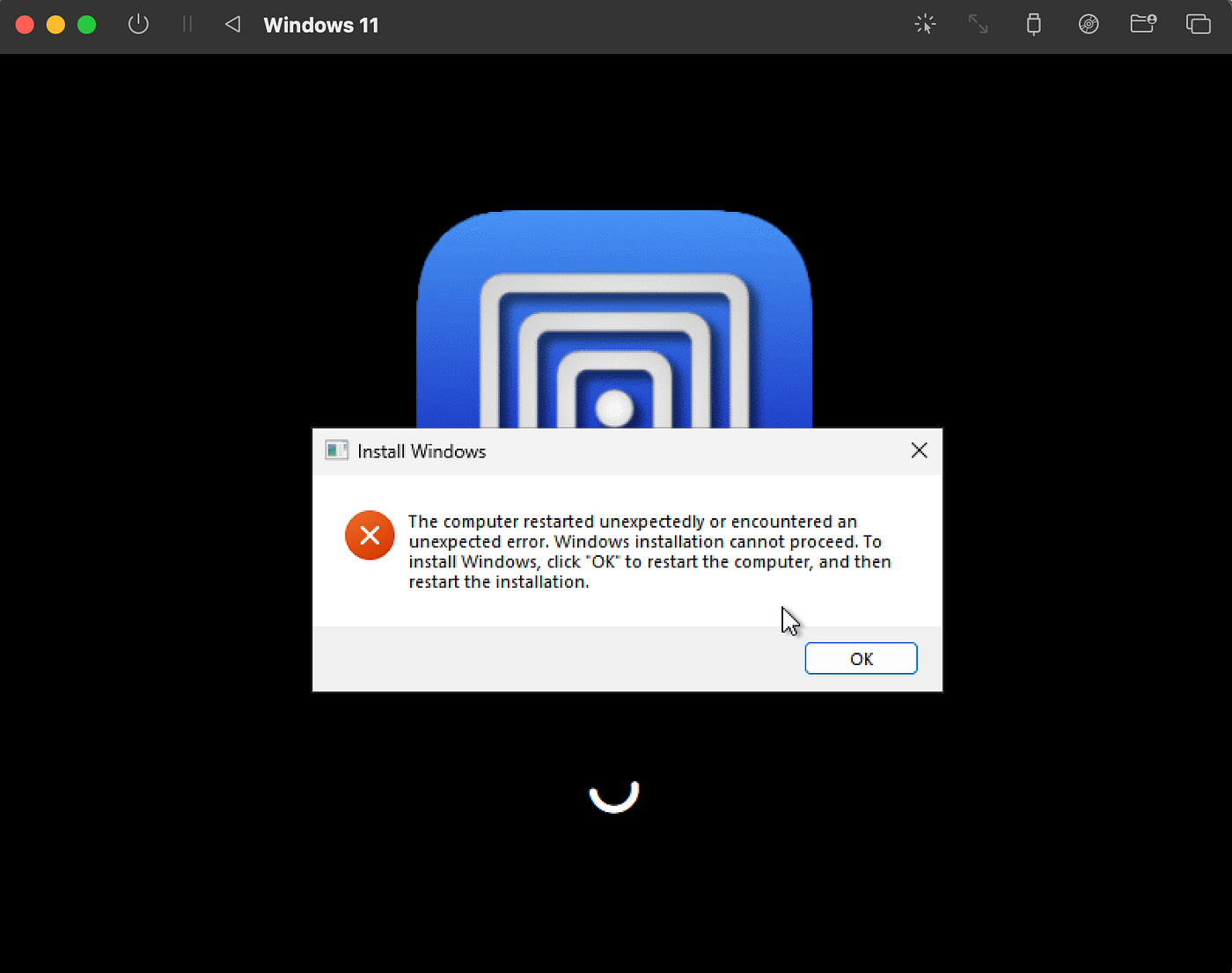The image size is (1232, 973).
Task: Pause the virtual machine
Action: pos(187,25)
